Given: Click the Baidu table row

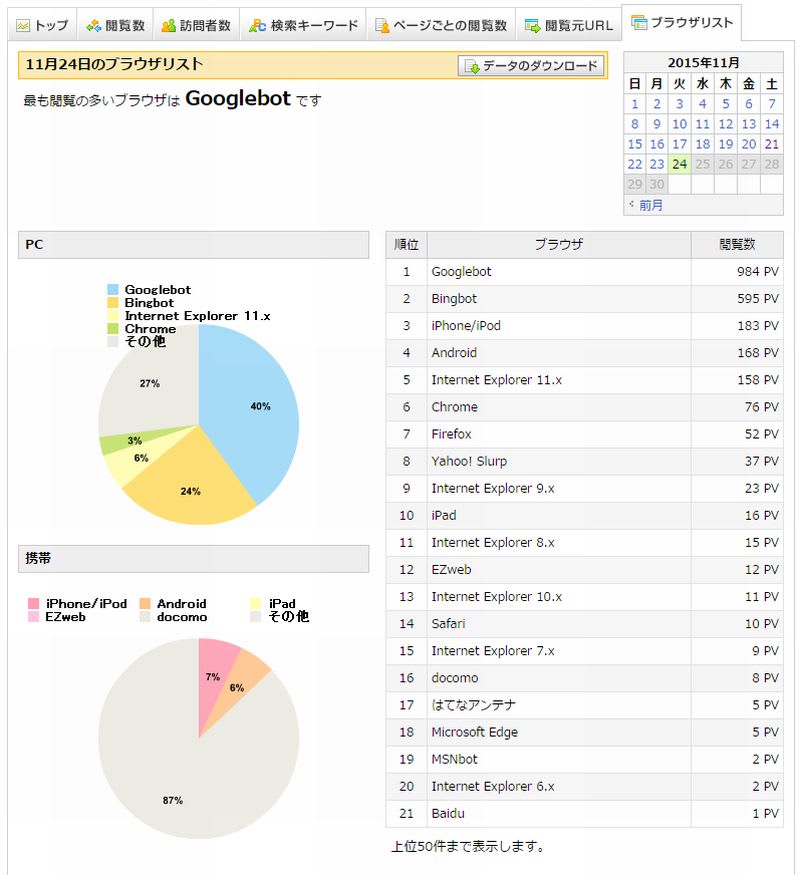Looking at the screenshot, I should 584,813.
